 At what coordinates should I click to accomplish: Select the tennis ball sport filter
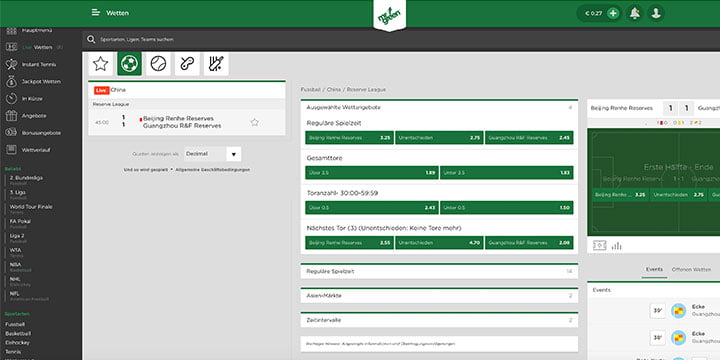158,64
